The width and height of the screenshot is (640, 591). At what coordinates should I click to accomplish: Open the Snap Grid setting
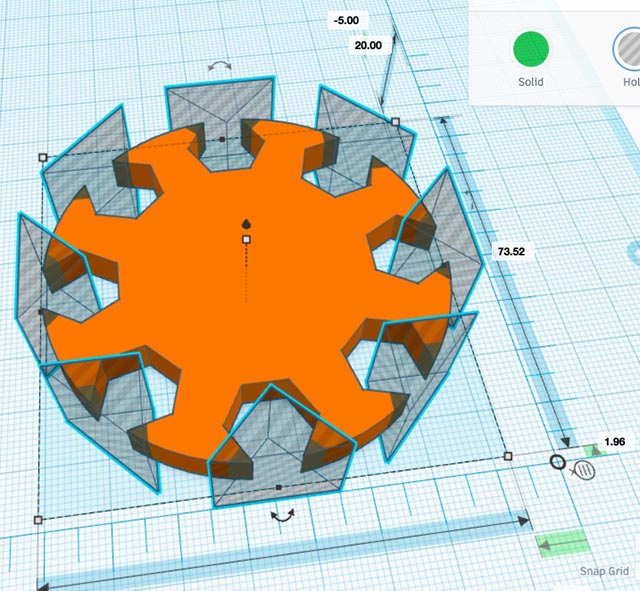click(x=605, y=572)
